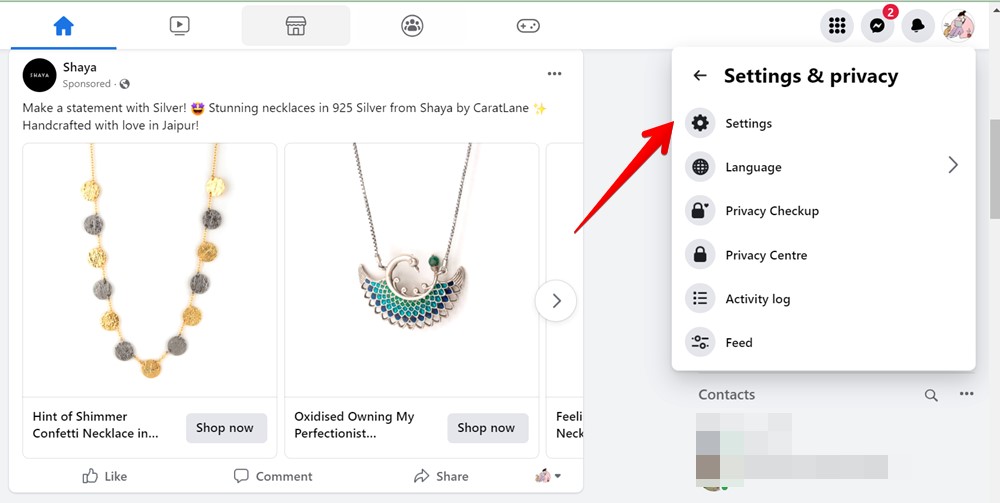Open the Marketplace tab
This screenshot has height=503, width=1000.
pos(296,26)
